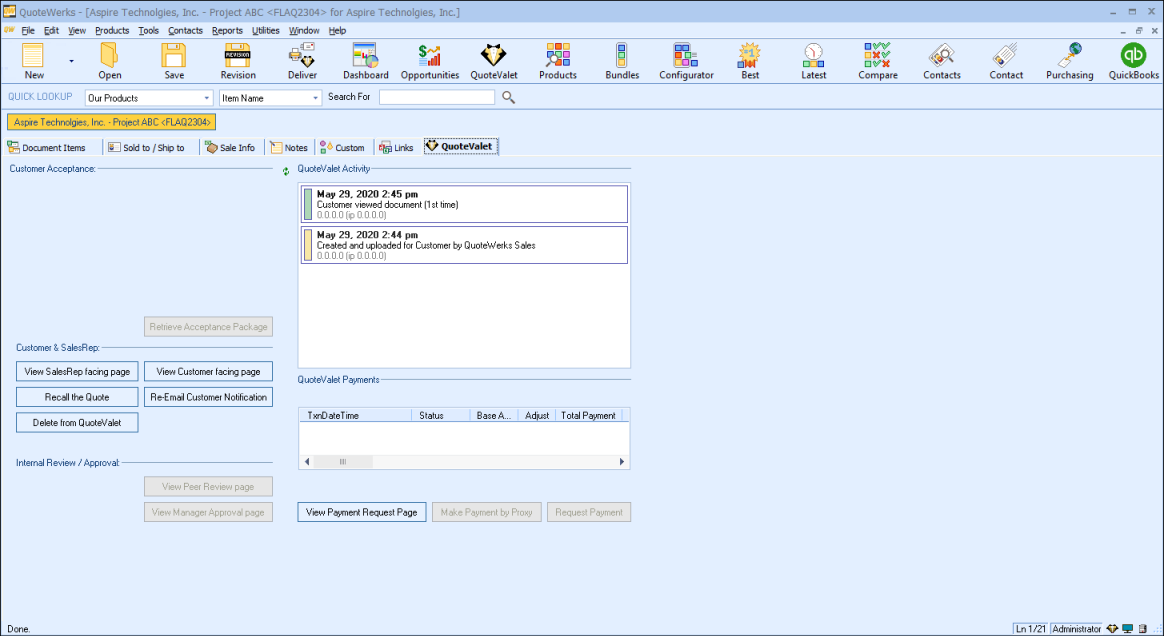
Task: Click the Compare toolbar icon
Action: (877, 61)
